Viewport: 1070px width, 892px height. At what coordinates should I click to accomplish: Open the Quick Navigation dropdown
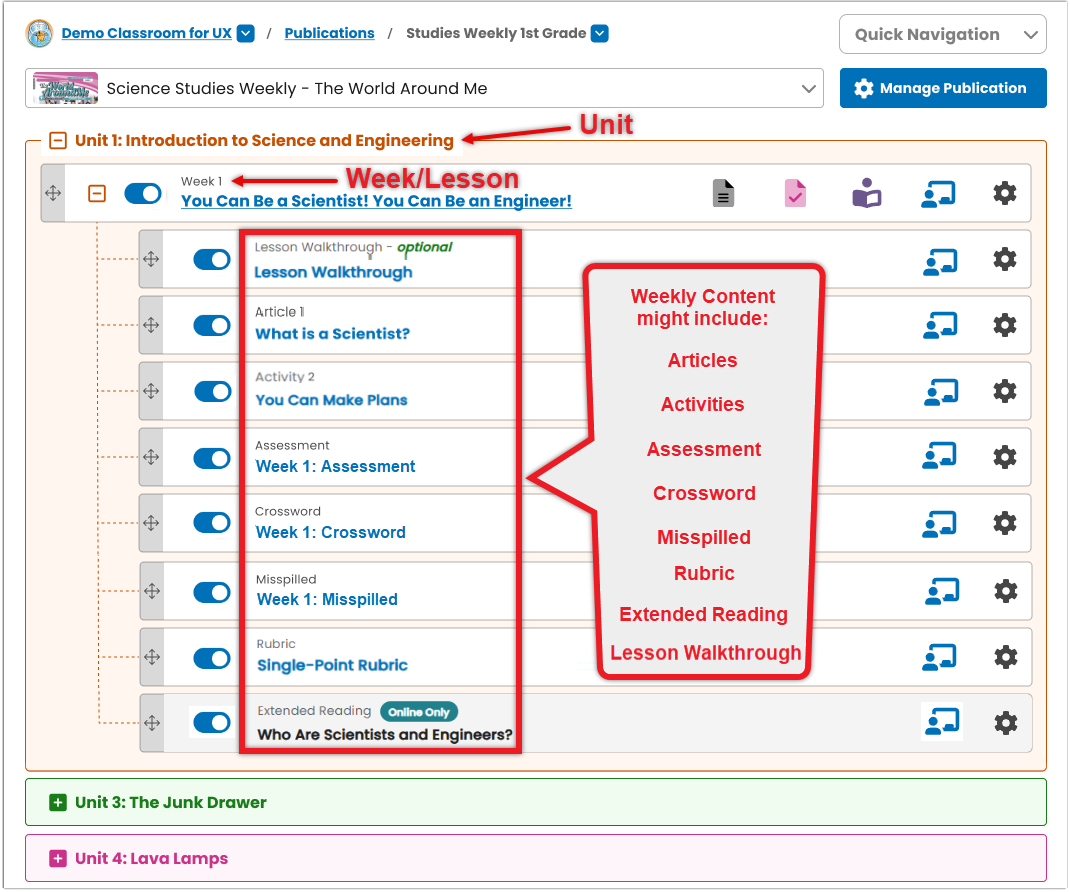942,34
